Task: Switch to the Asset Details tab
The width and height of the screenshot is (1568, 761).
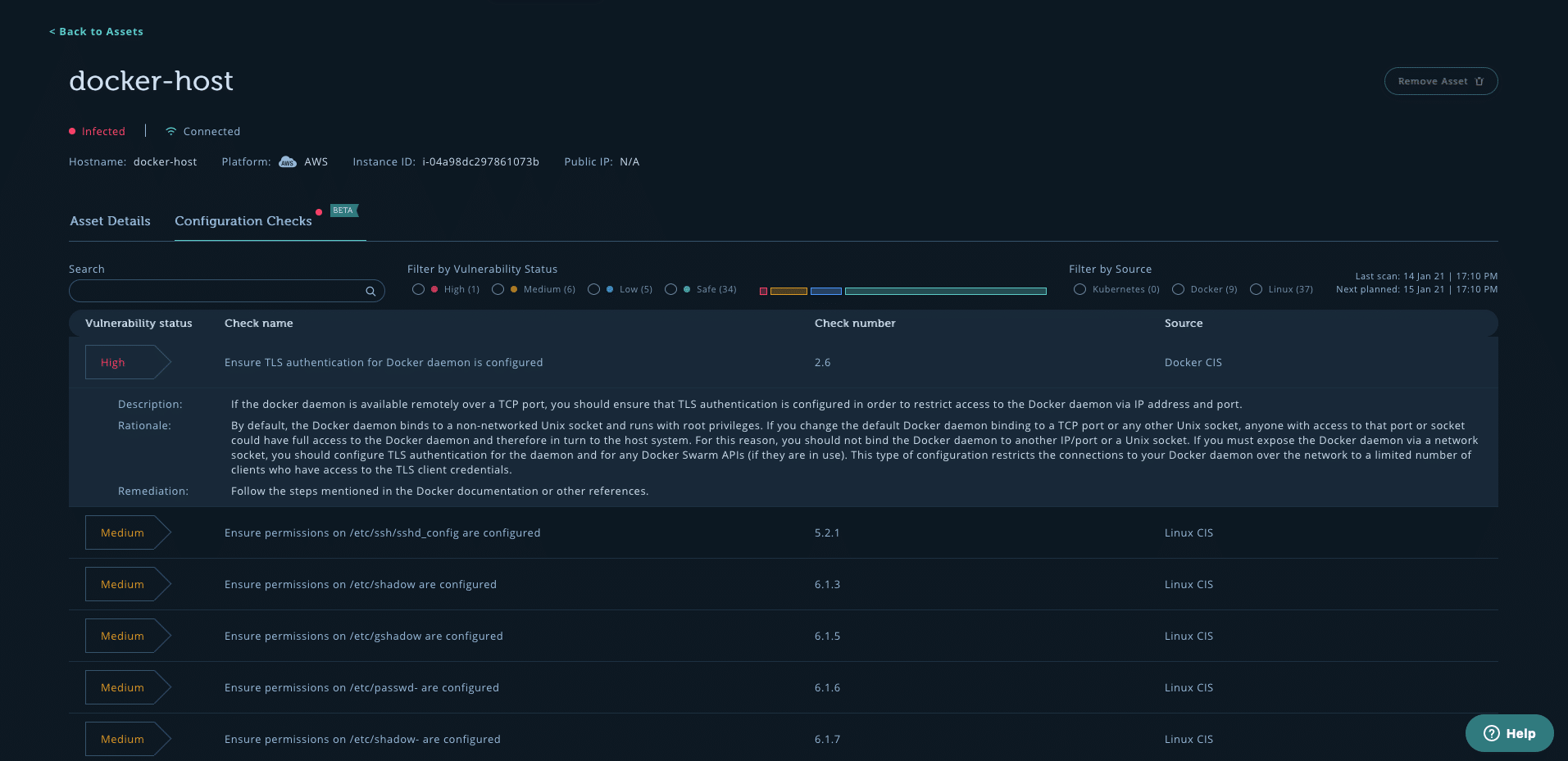Action: tap(110, 220)
